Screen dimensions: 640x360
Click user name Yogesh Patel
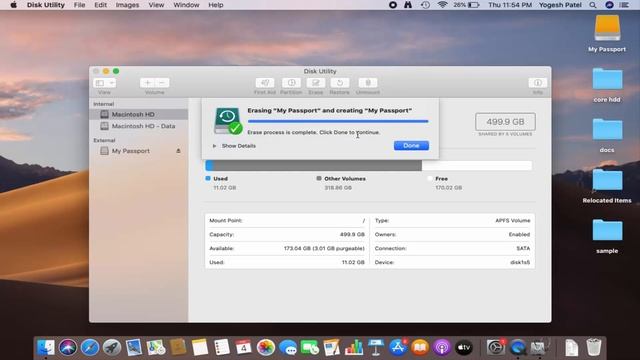[x=560, y=5]
